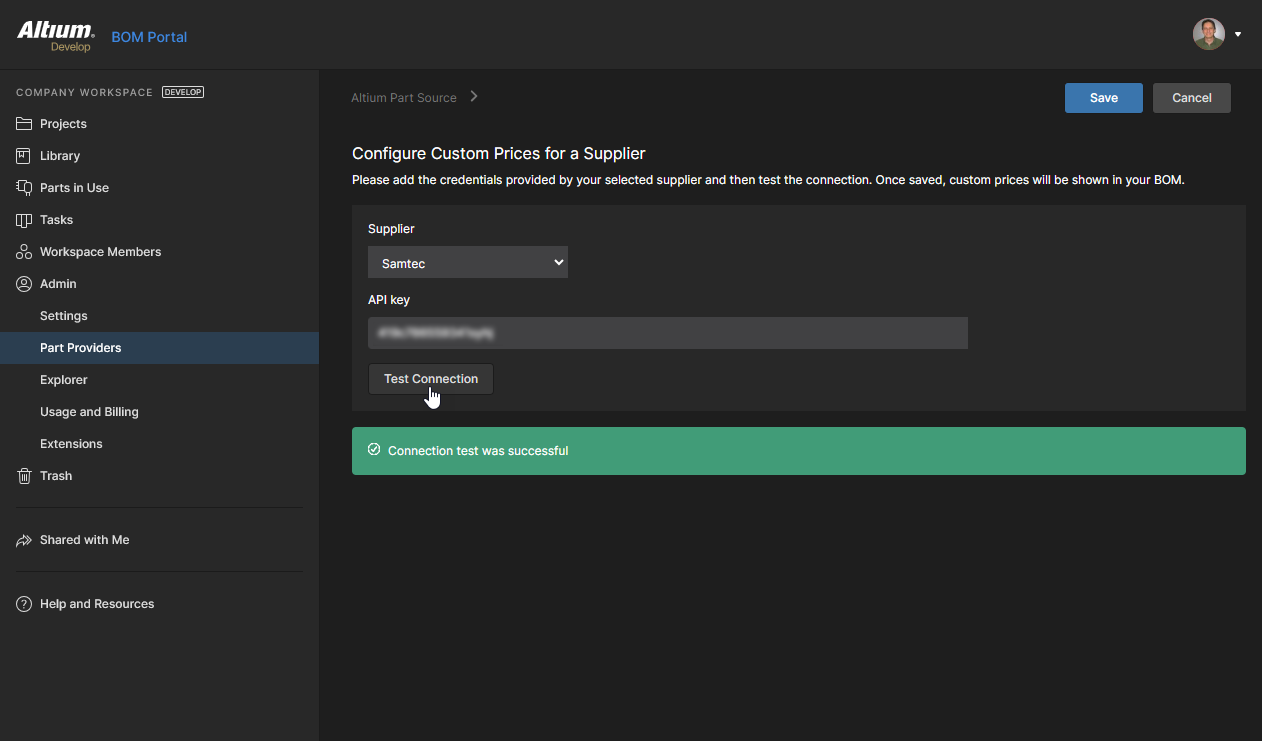This screenshot has height=741, width=1262.
Task: Click the Shared with Me arrow icon
Action: click(24, 540)
